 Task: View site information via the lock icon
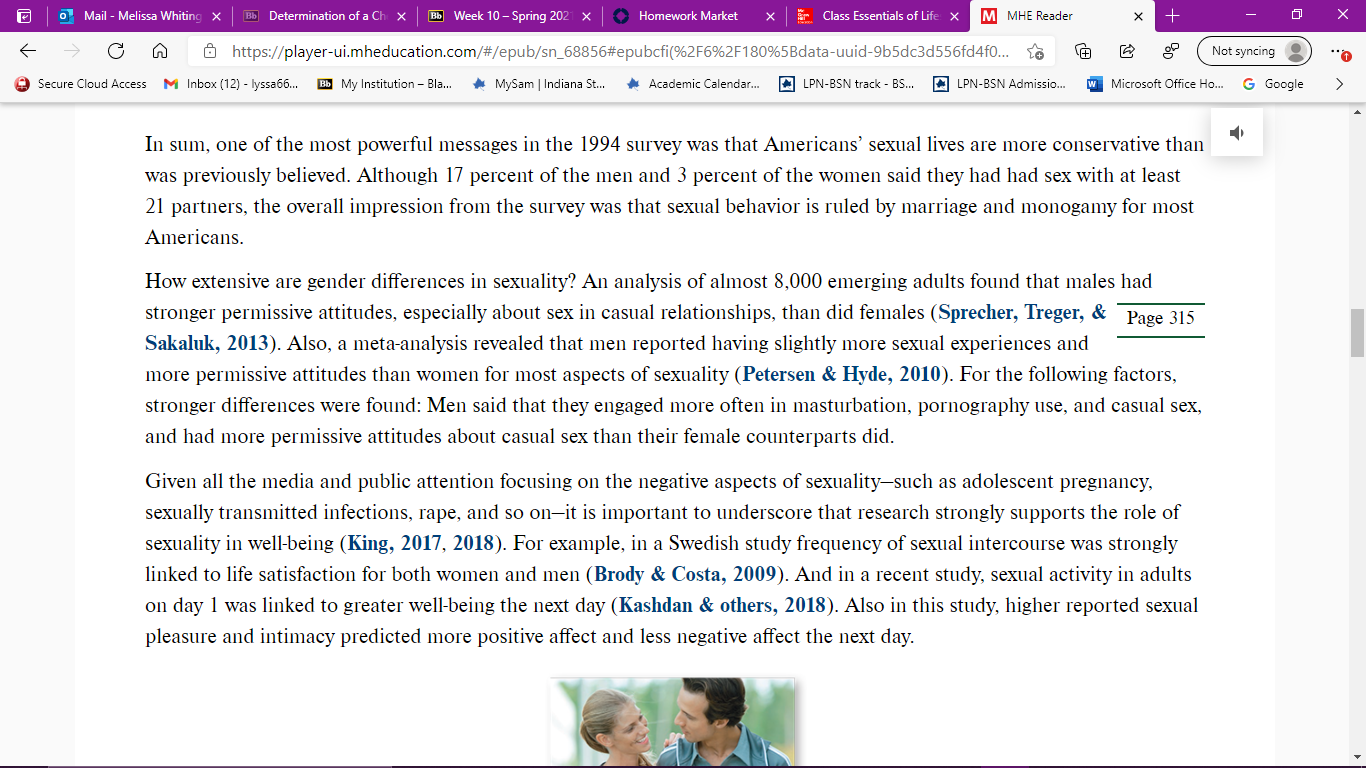pyautogui.click(x=210, y=51)
